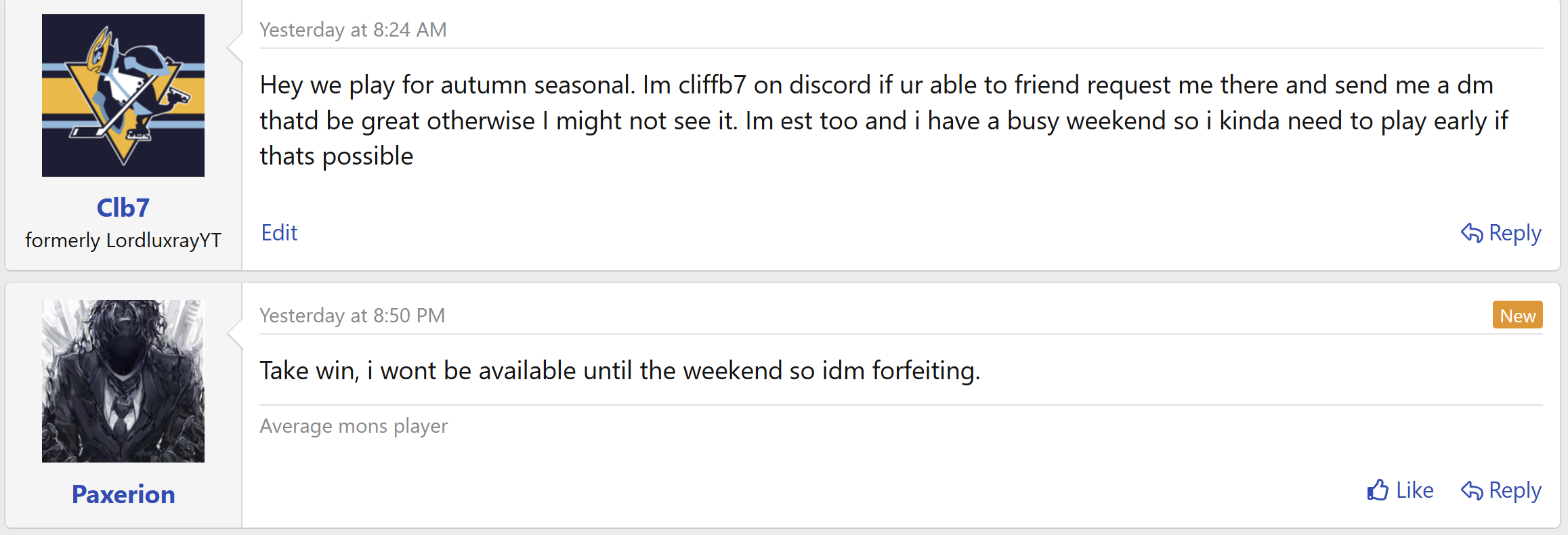Open Paxerion's username profile link
Image resolution: width=1568 pixels, height=535 pixels.
pyautogui.click(x=123, y=494)
